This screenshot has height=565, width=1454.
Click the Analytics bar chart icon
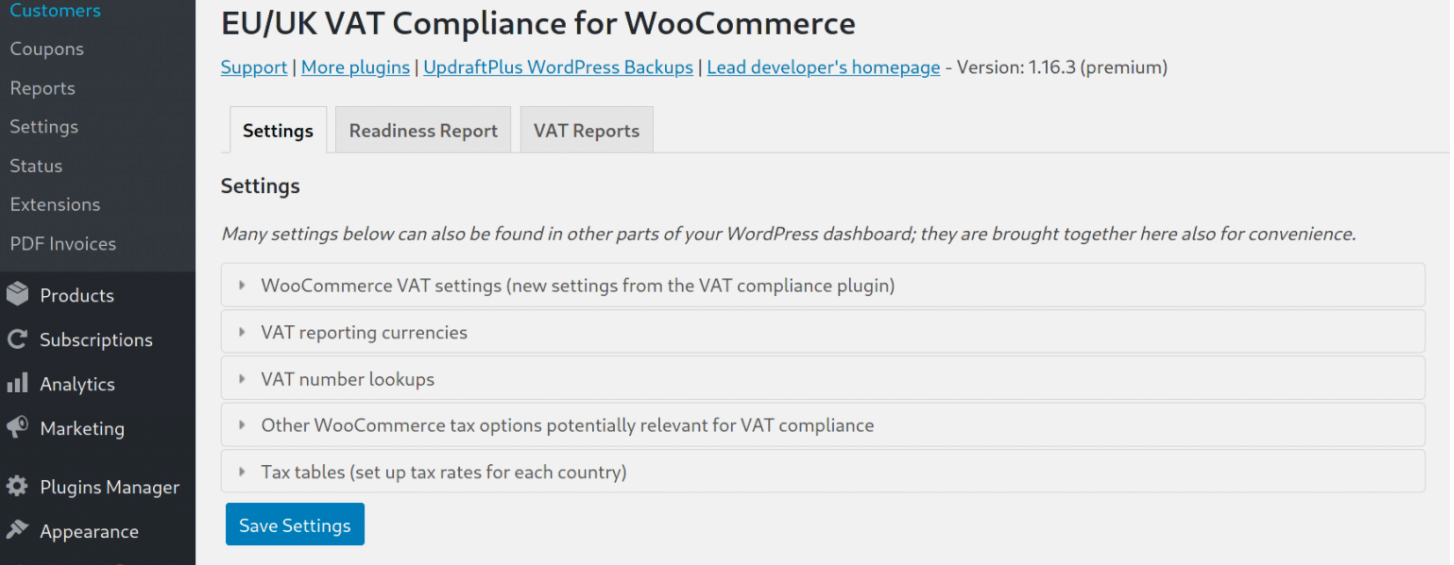click(x=17, y=383)
